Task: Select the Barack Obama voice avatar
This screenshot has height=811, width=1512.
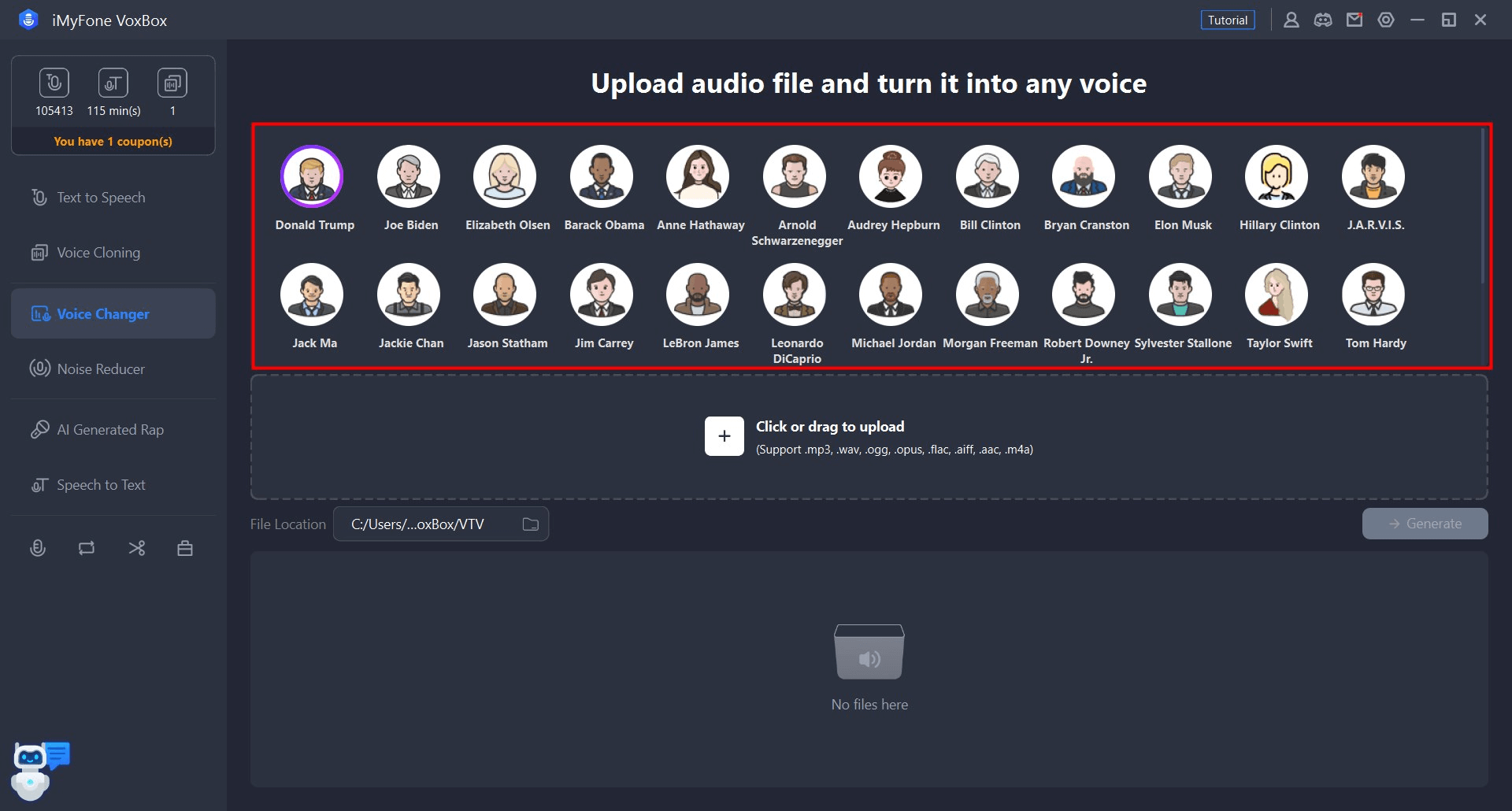Action: (x=602, y=176)
